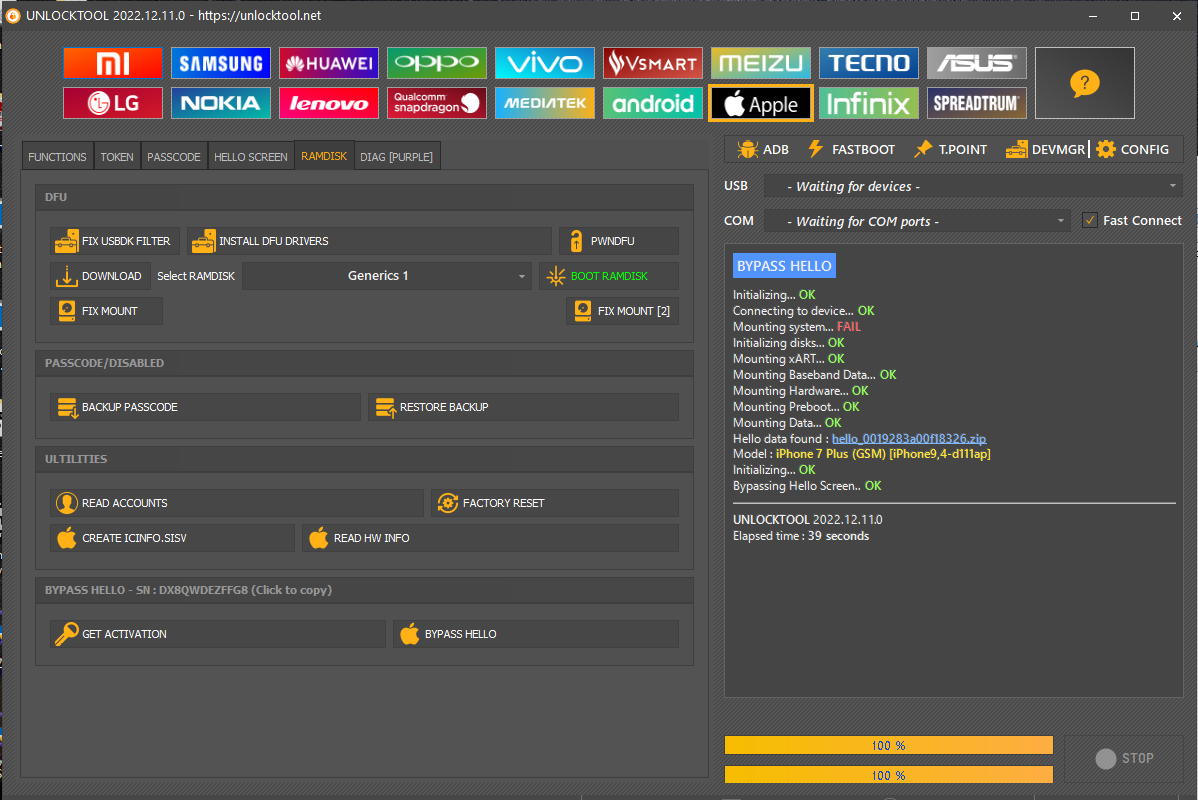1198x800 pixels.
Task: Run PWNDFU exploit button
Action: [x=619, y=241]
